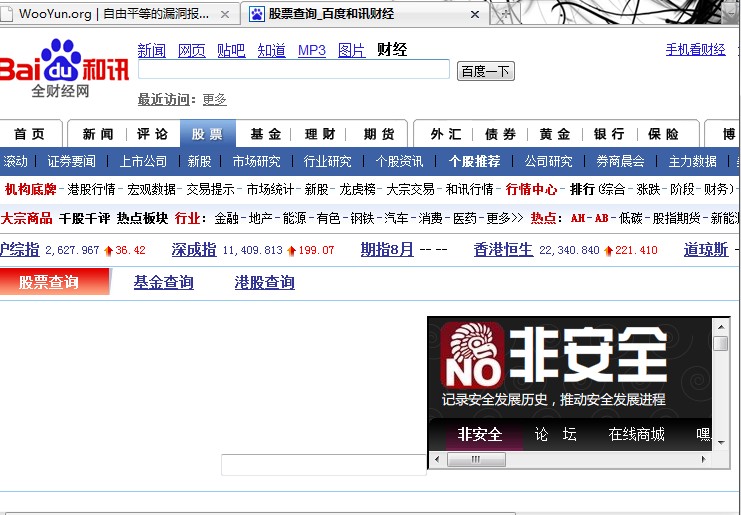Image resolution: width=741 pixels, height=515 pixels.
Task: Open the 新闻 link above search
Action: pyautogui.click(x=151, y=50)
